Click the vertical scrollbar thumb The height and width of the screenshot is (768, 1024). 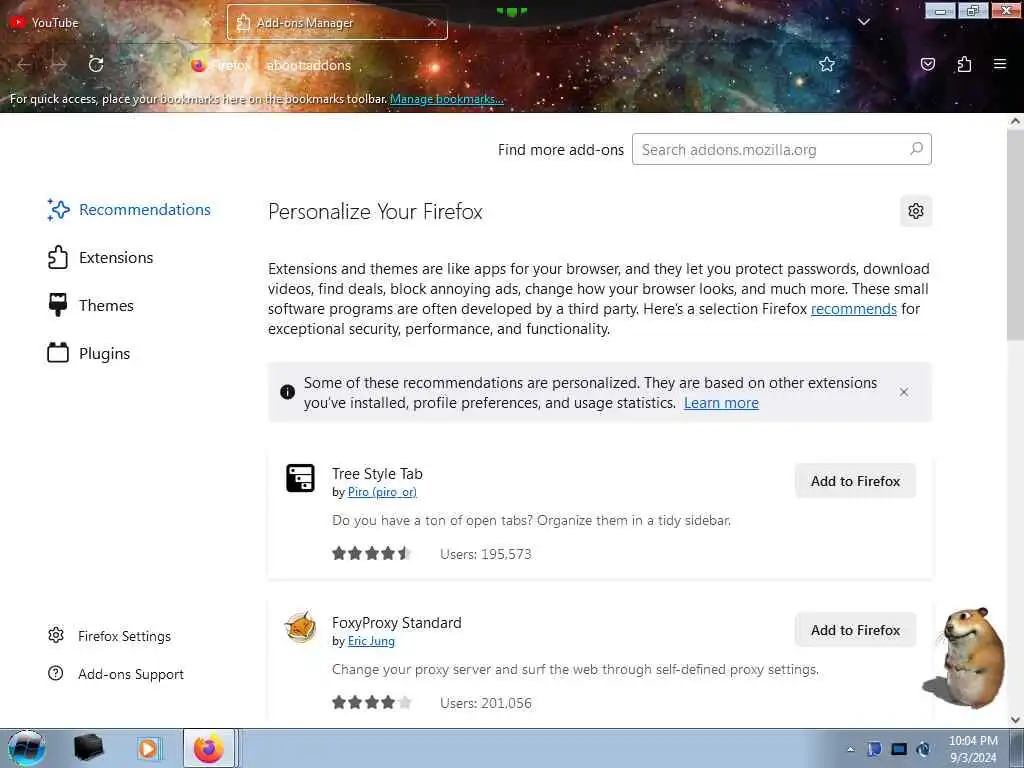(x=1015, y=235)
